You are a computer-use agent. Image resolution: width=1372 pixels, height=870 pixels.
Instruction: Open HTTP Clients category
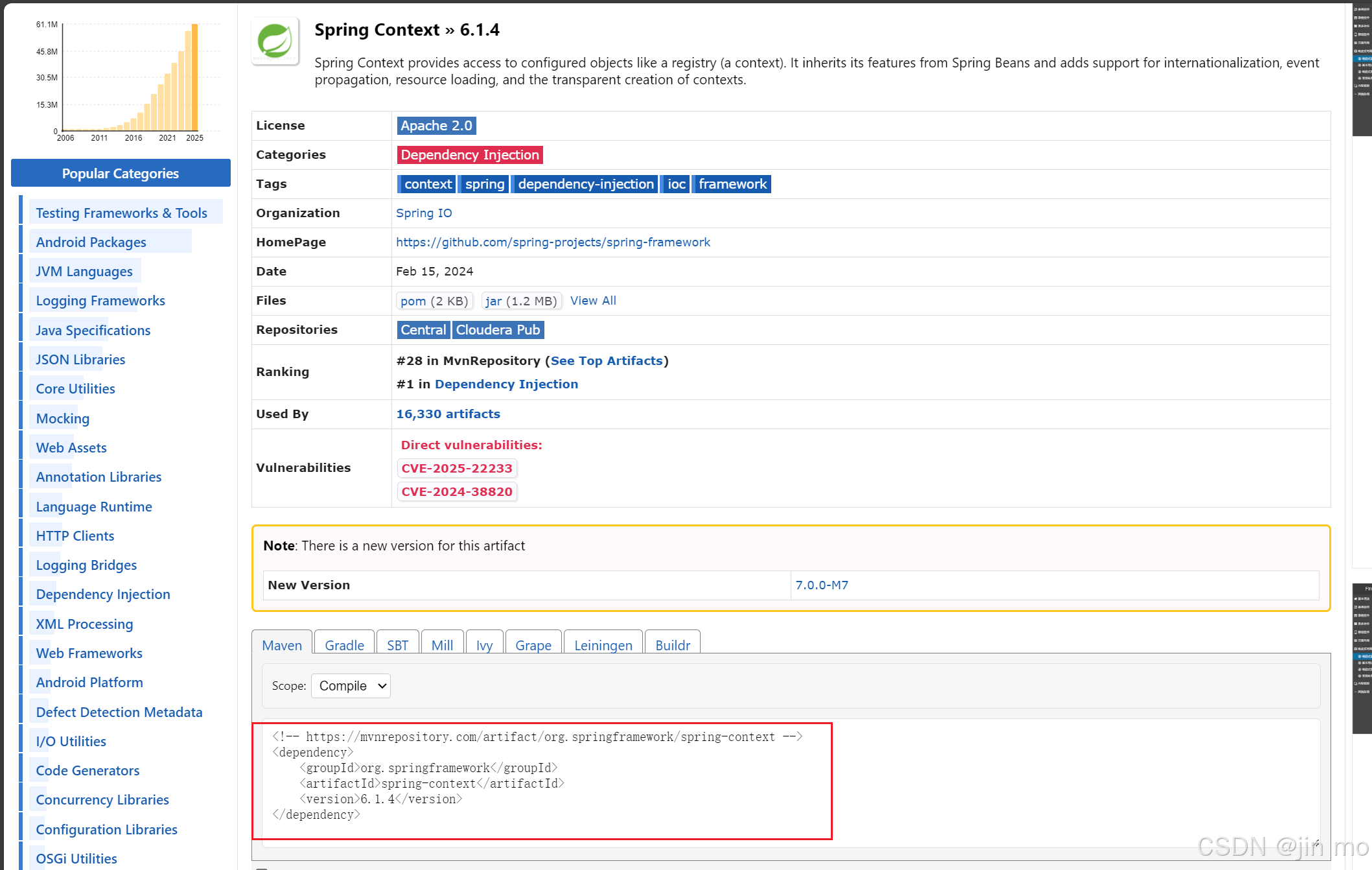75,536
